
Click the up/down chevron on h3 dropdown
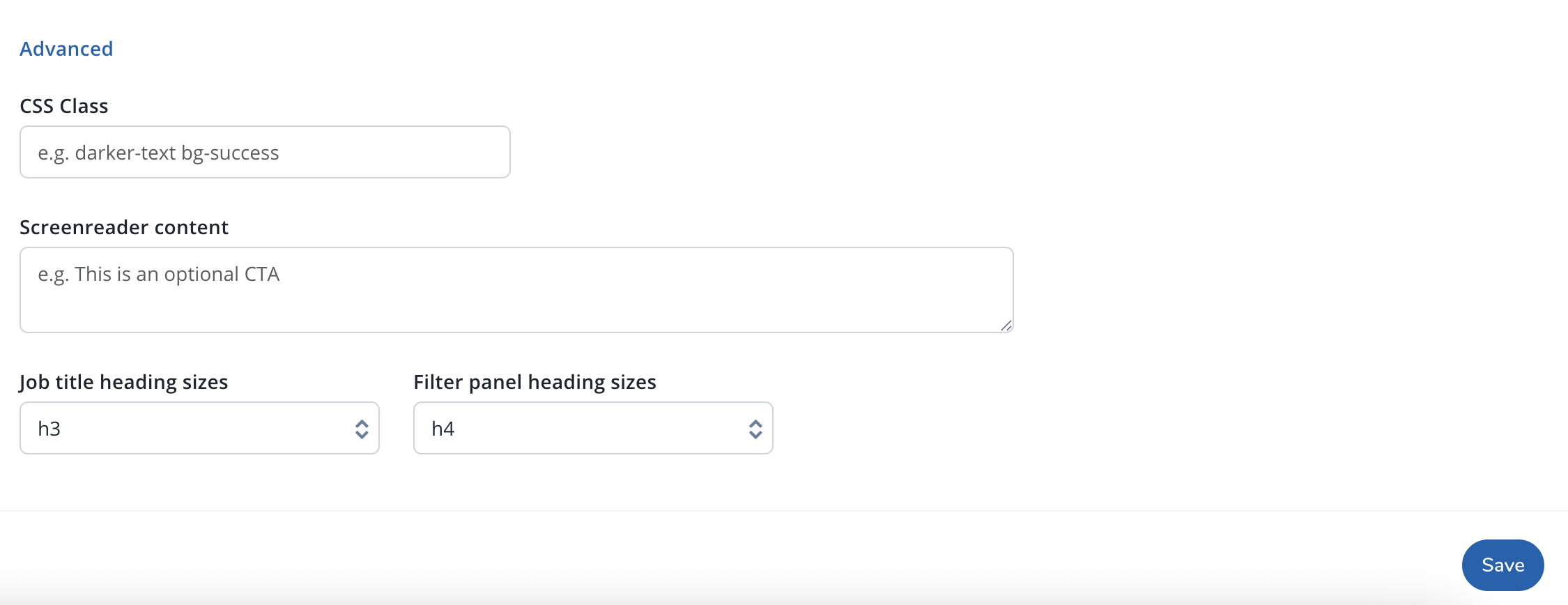(x=362, y=428)
